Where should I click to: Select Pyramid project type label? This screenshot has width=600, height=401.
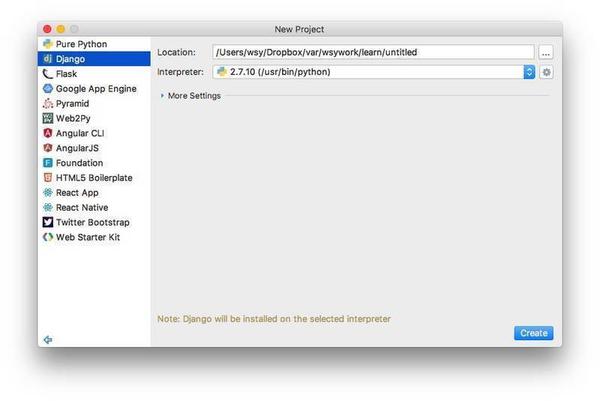(x=72, y=104)
